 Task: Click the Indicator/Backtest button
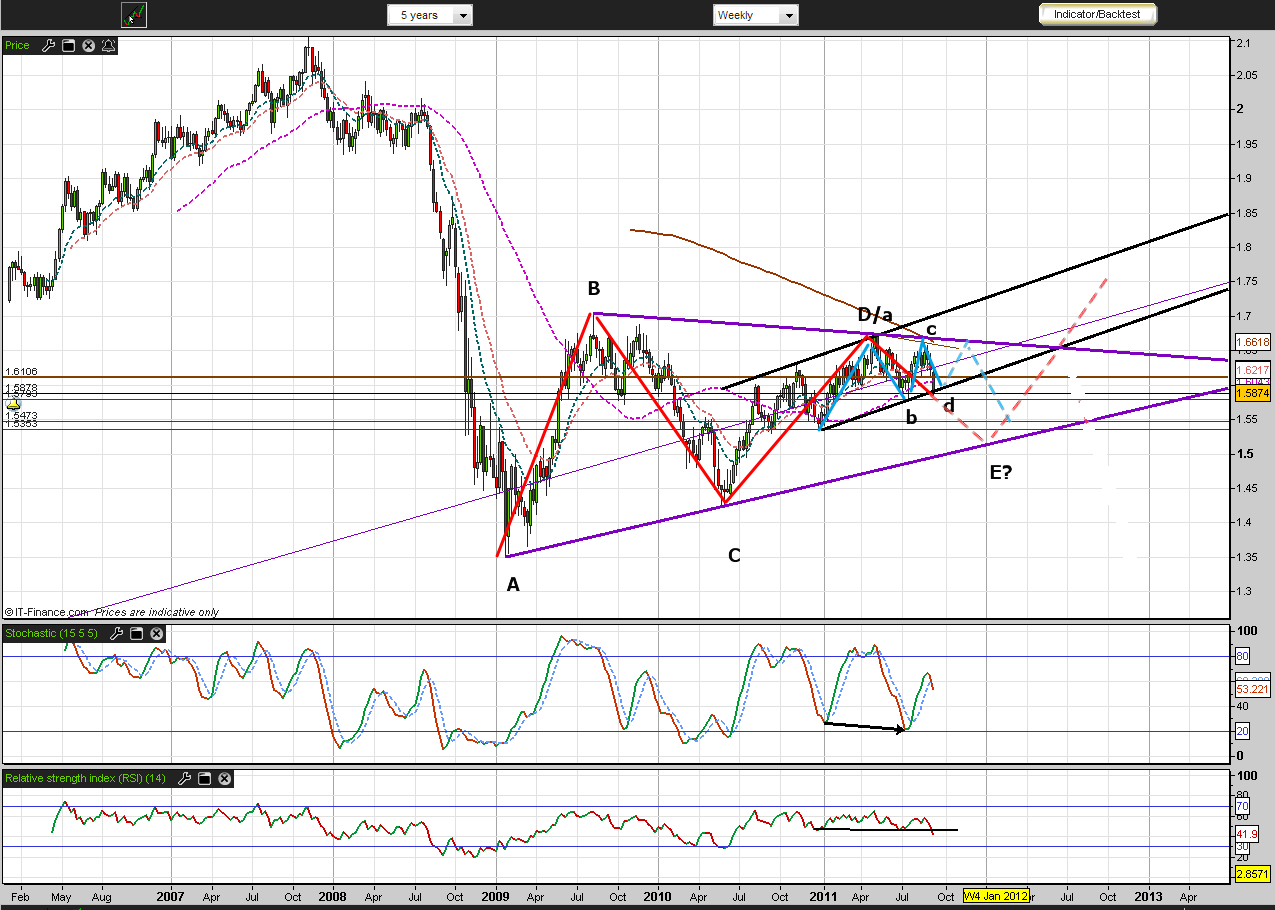[x=1097, y=14]
